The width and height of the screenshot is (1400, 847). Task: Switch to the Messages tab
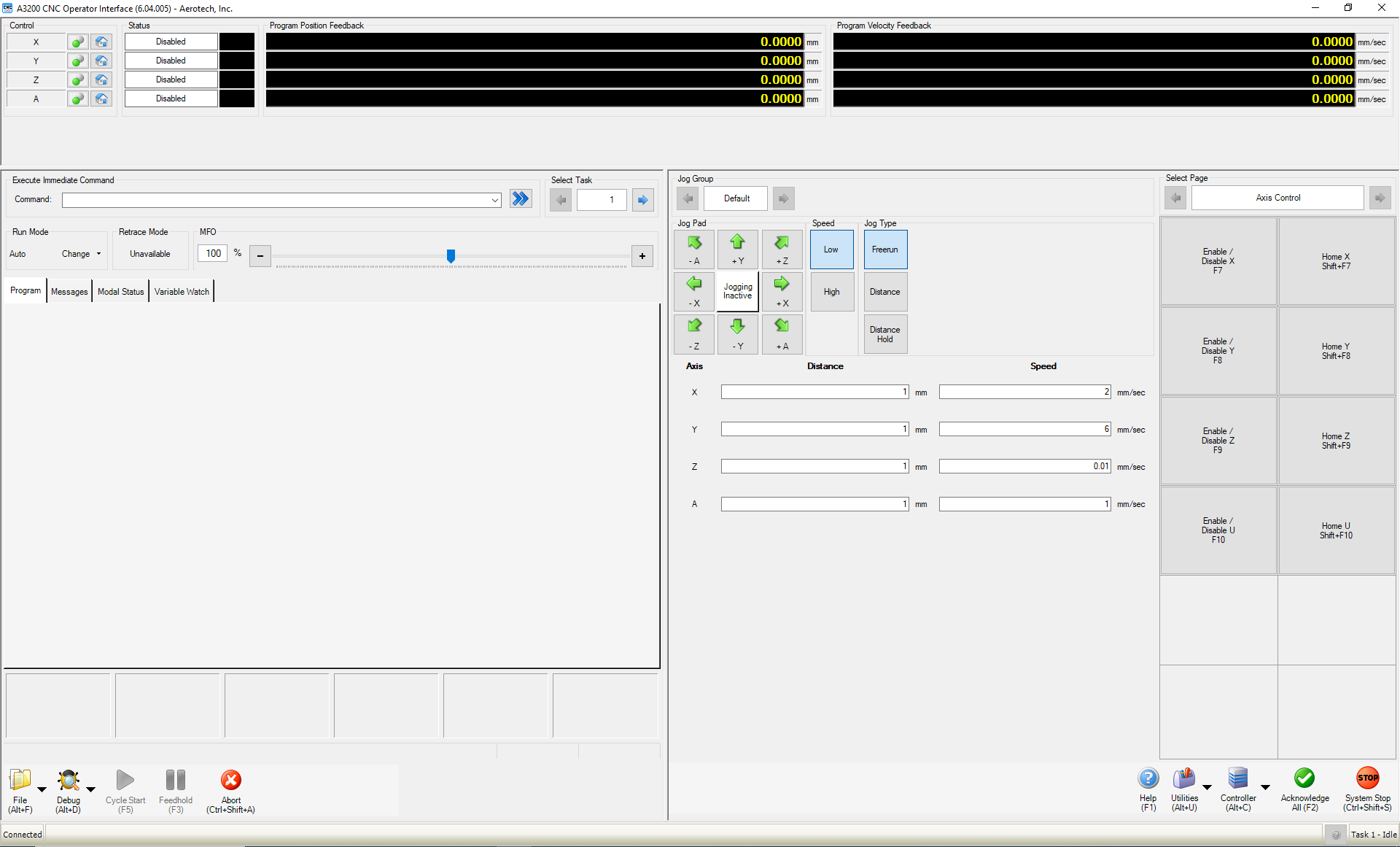click(69, 292)
